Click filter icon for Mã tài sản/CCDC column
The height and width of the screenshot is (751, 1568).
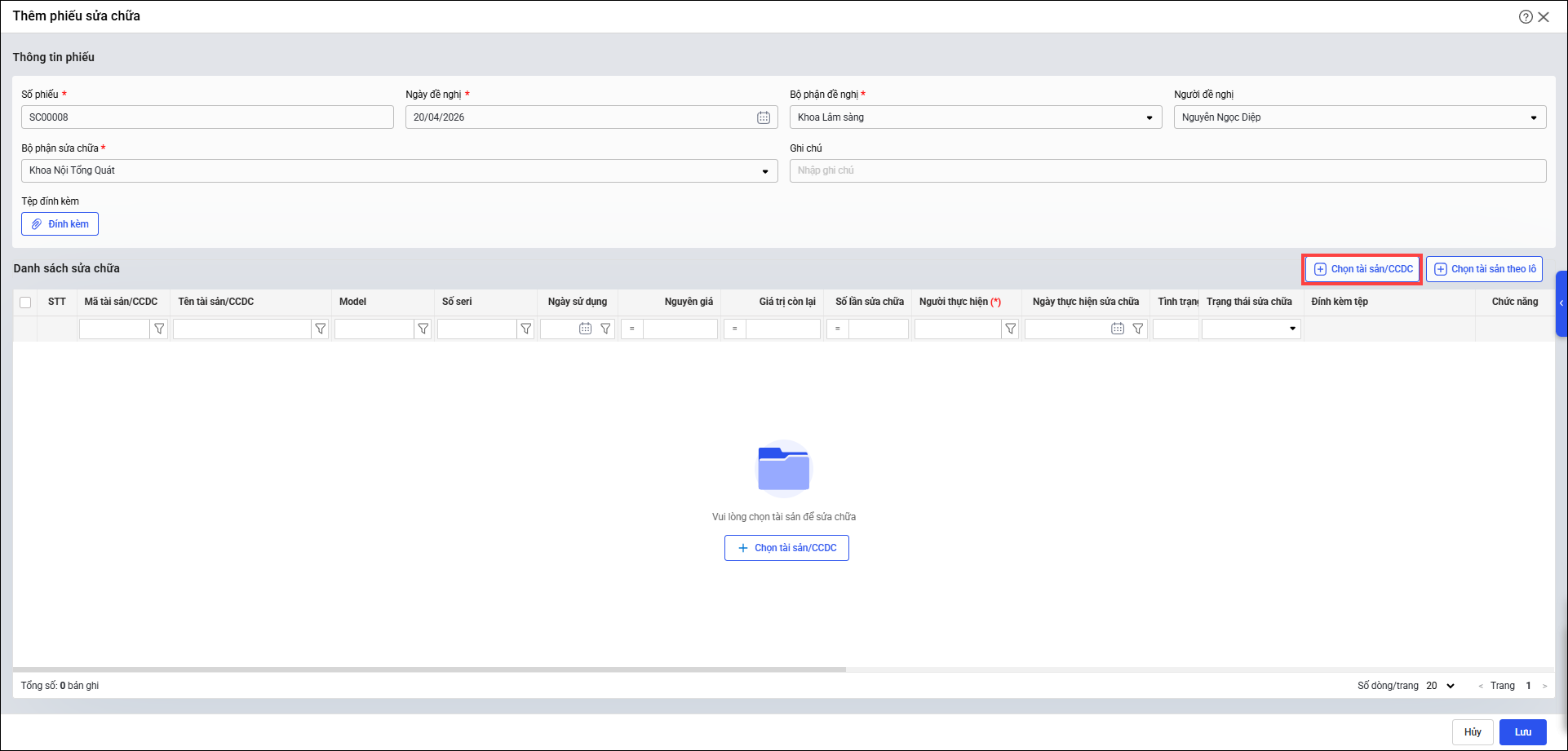pyautogui.click(x=159, y=329)
